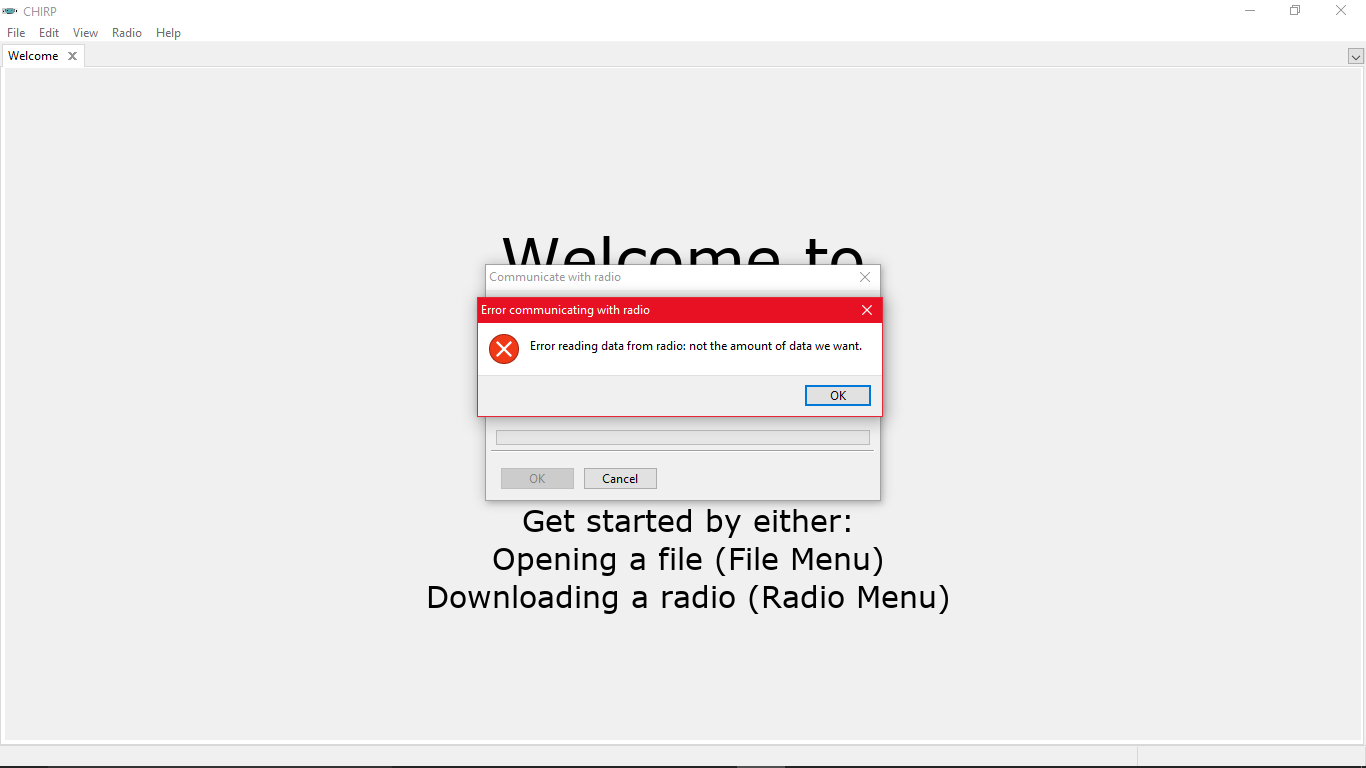Select the Welcome tab
1366x768 pixels.
[x=33, y=56]
